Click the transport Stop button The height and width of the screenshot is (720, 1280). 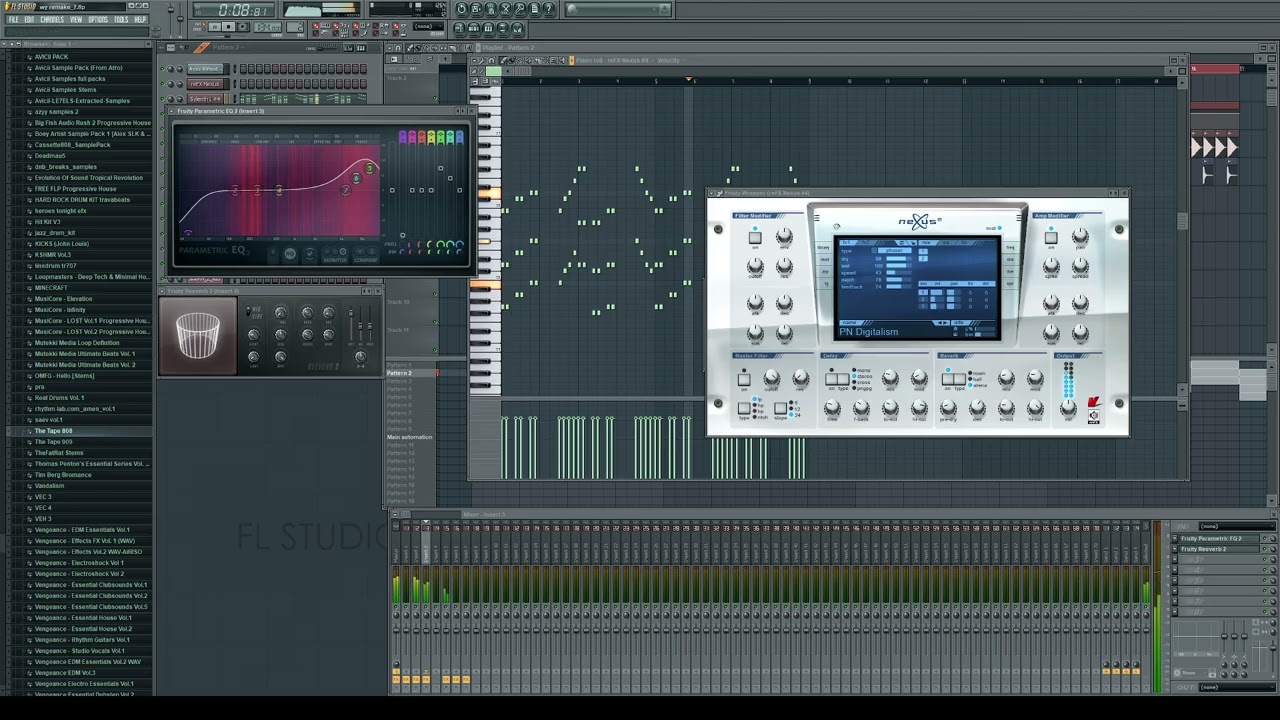coord(228,27)
